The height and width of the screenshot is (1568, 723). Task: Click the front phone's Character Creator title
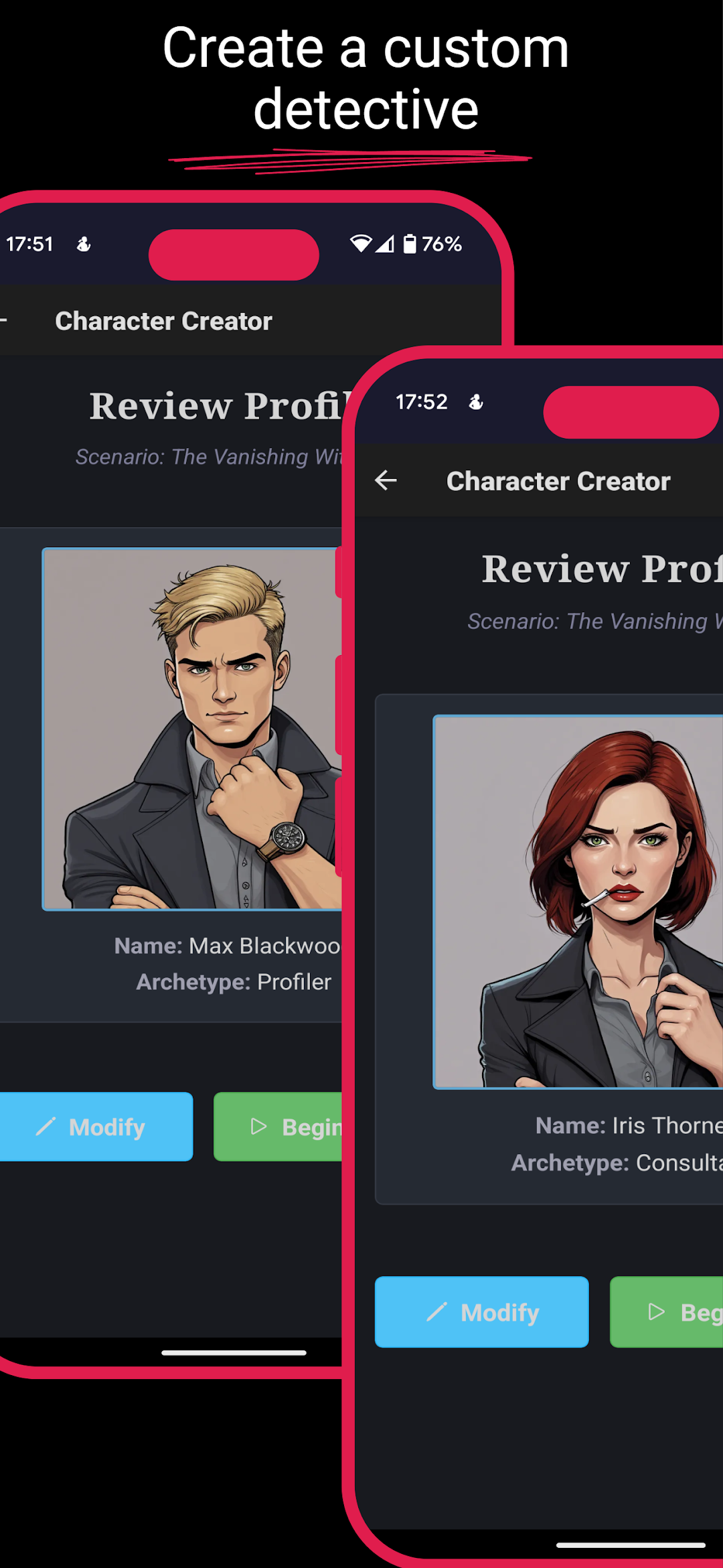point(558,481)
